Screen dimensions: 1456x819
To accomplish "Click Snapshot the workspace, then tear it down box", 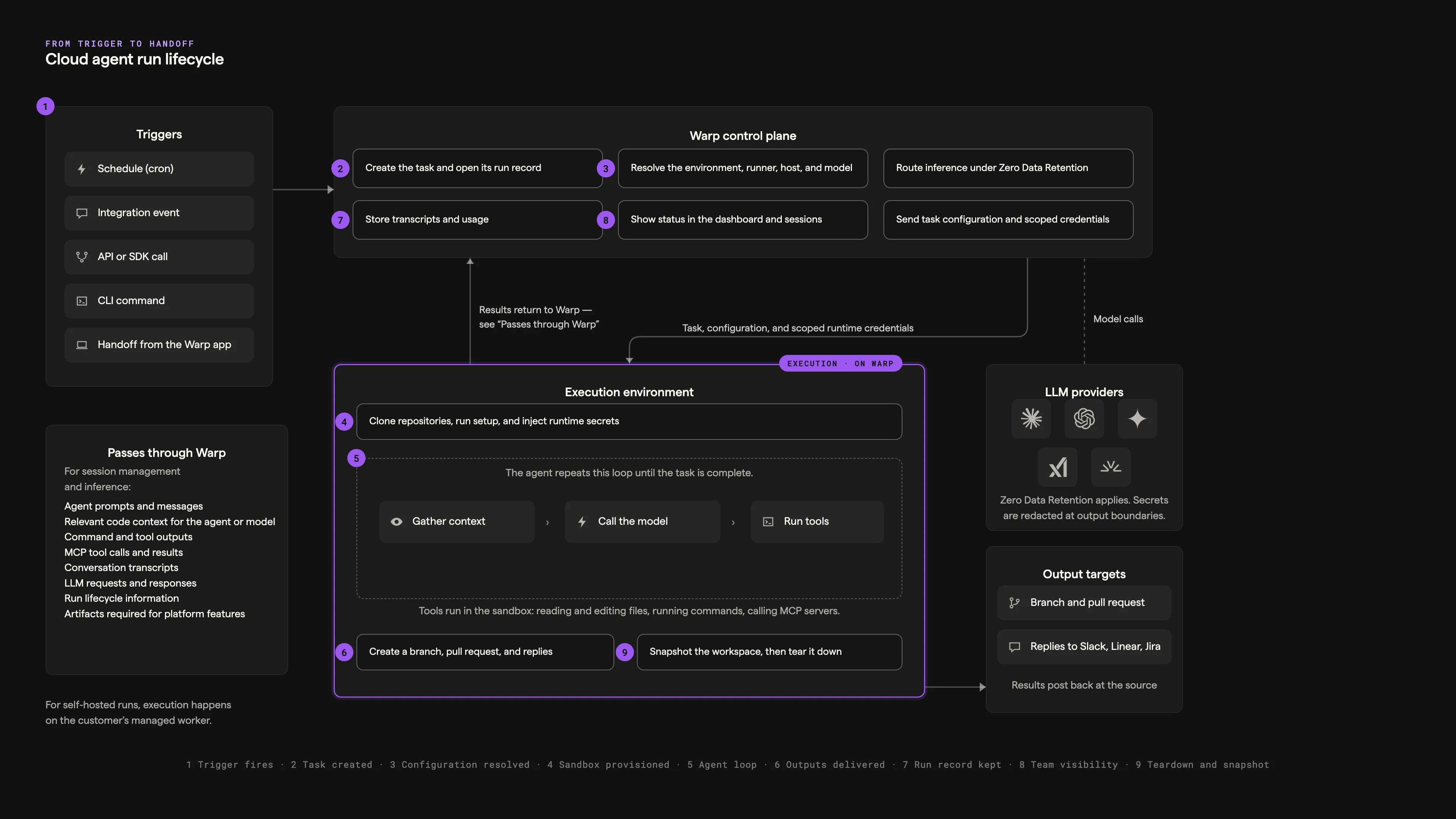I will tap(769, 652).
